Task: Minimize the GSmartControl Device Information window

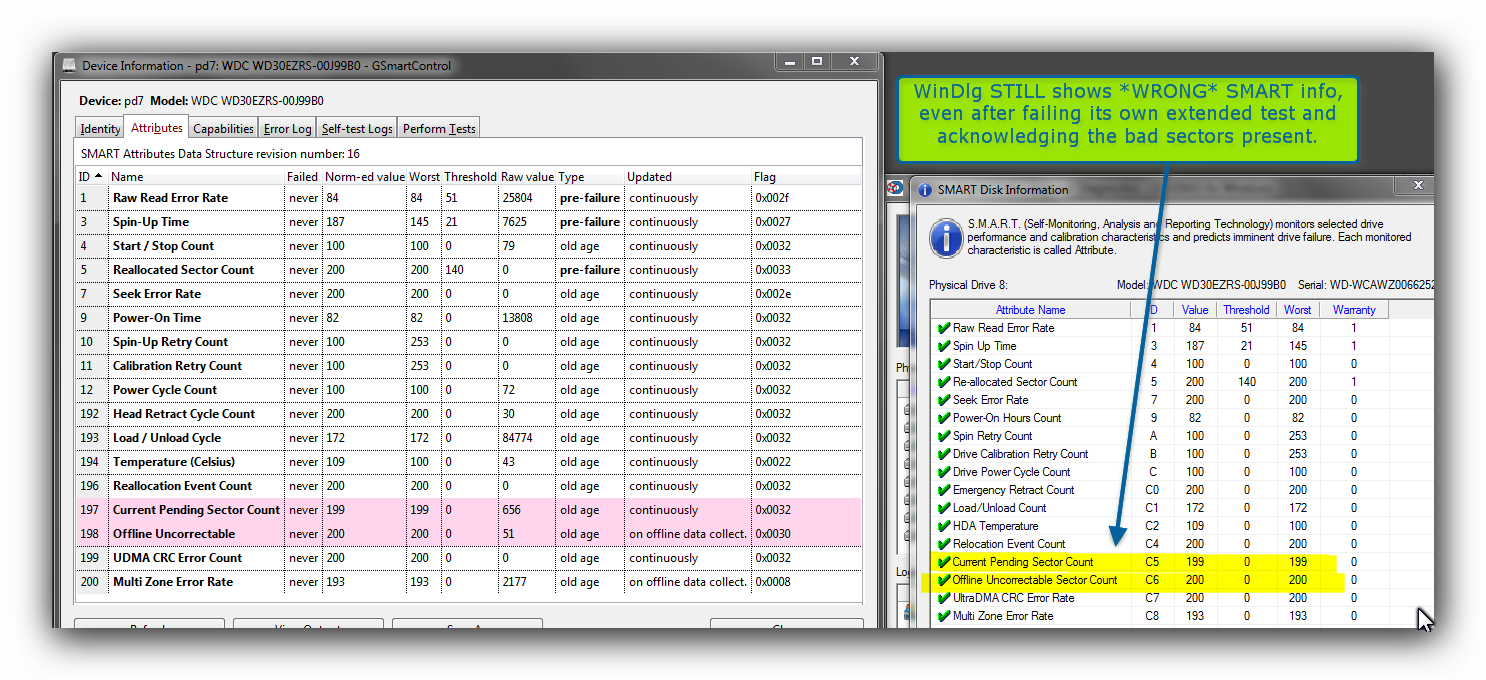Action: pyautogui.click(x=789, y=61)
